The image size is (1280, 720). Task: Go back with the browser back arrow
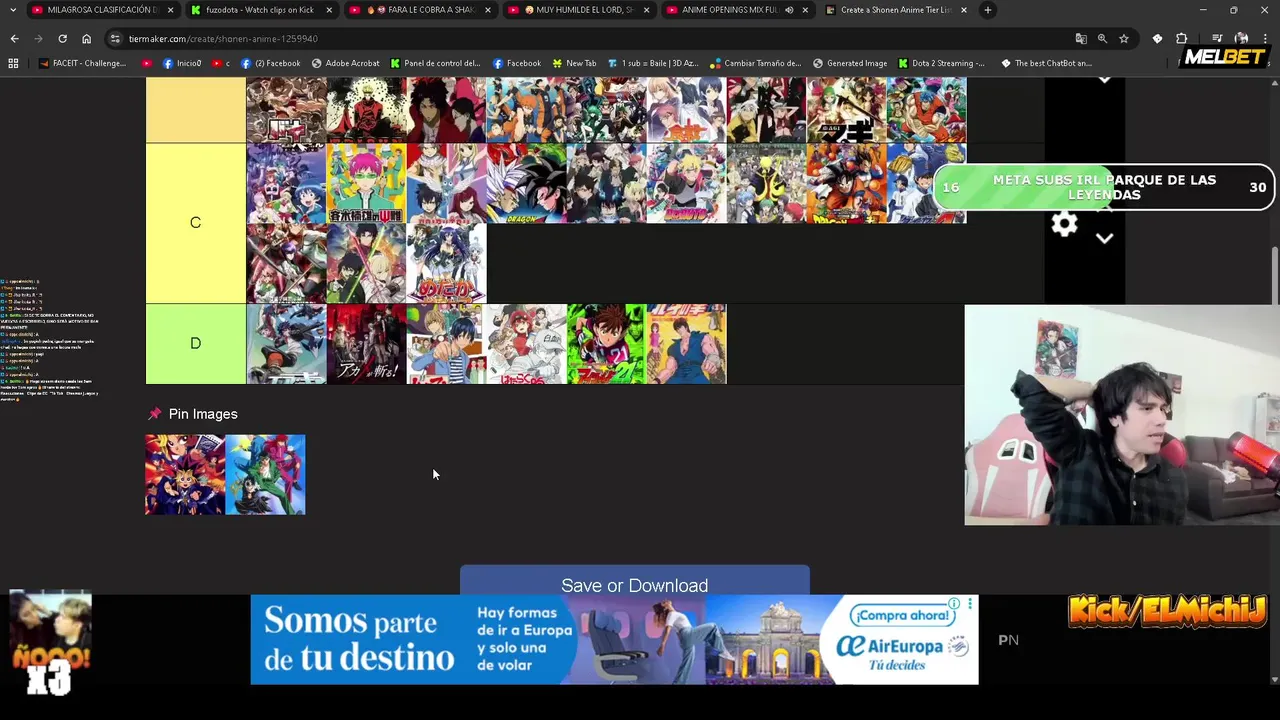[14, 38]
